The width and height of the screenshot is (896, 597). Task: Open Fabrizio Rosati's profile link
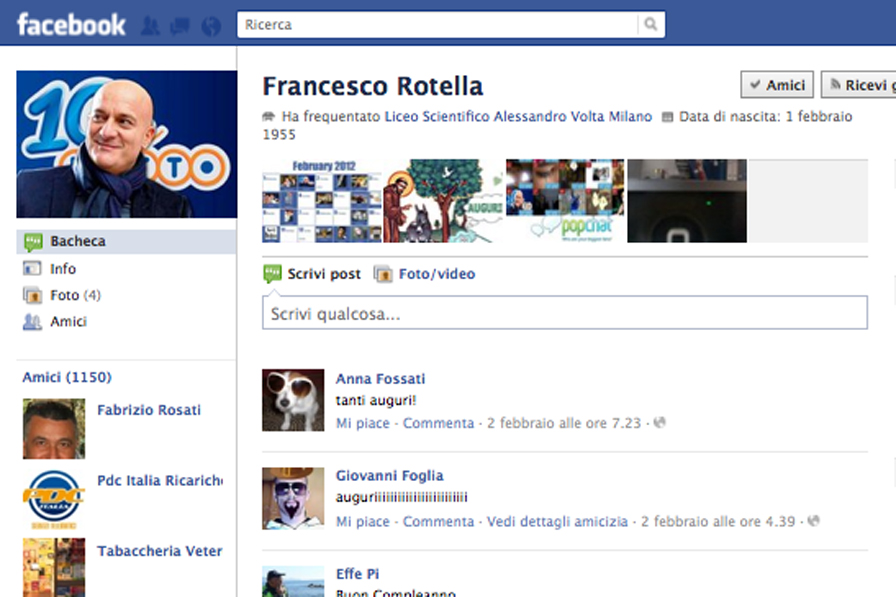coord(149,410)
